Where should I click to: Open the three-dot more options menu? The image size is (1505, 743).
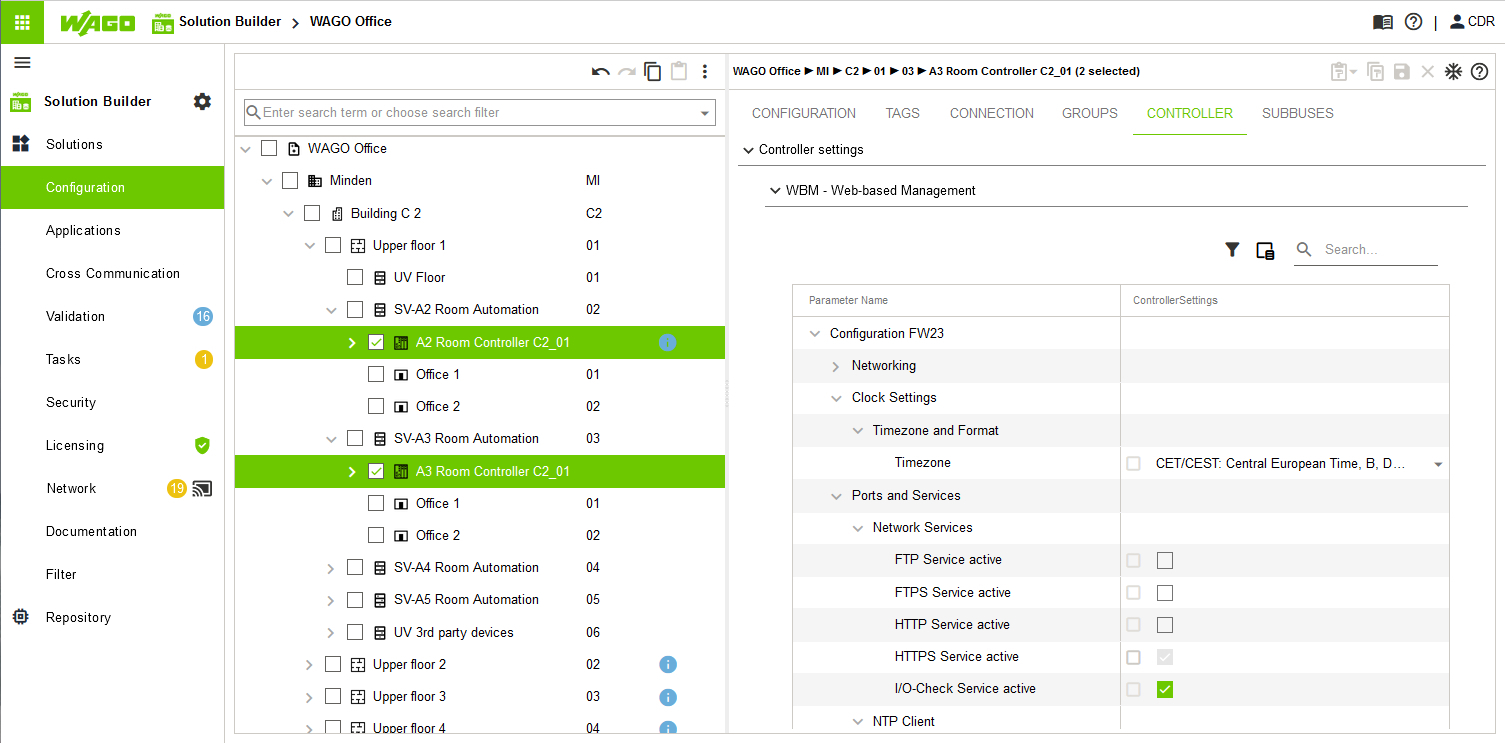[705, 72]
